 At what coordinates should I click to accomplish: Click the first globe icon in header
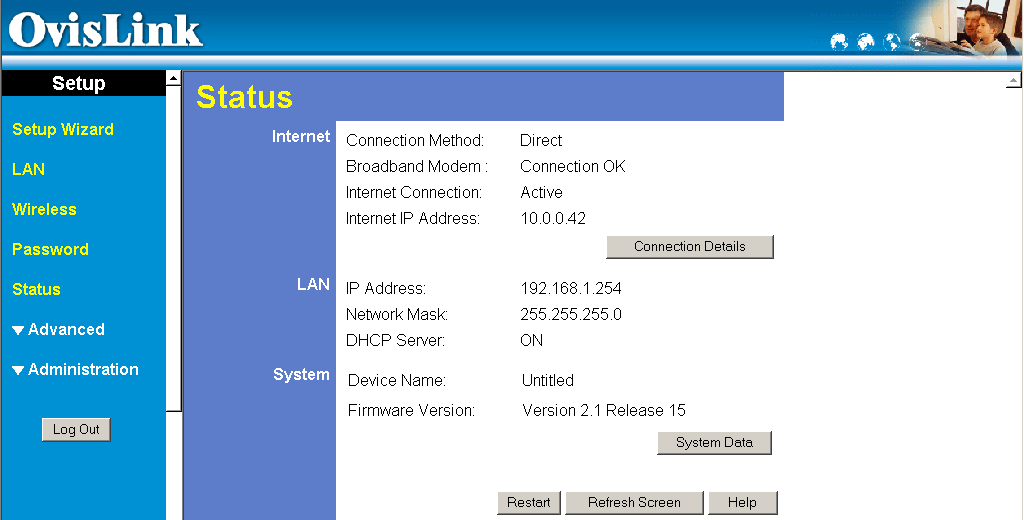tap(839, 42)
